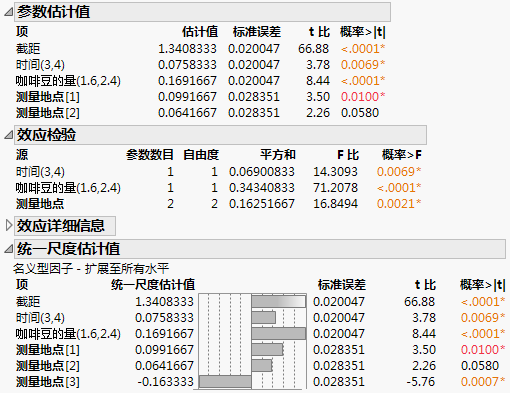Click the 测量地点[1] bar in the scaled estimates chart
510x393 pixels.
(x=267, y=350)
